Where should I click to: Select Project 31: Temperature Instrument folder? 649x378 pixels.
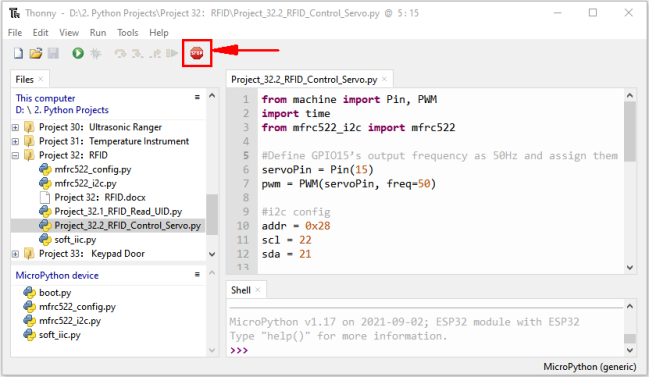(114, 141)
